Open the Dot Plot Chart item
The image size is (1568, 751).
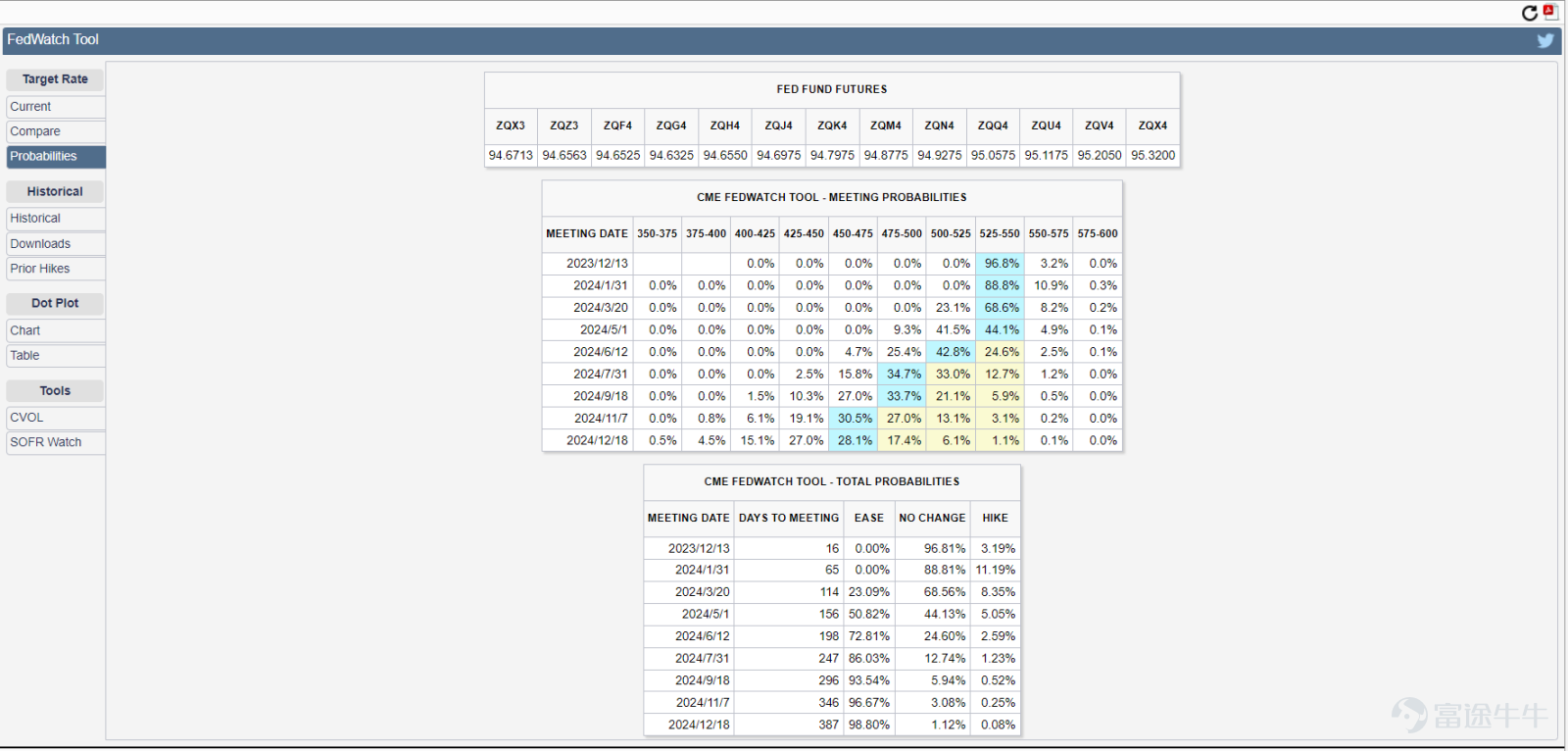56,330
